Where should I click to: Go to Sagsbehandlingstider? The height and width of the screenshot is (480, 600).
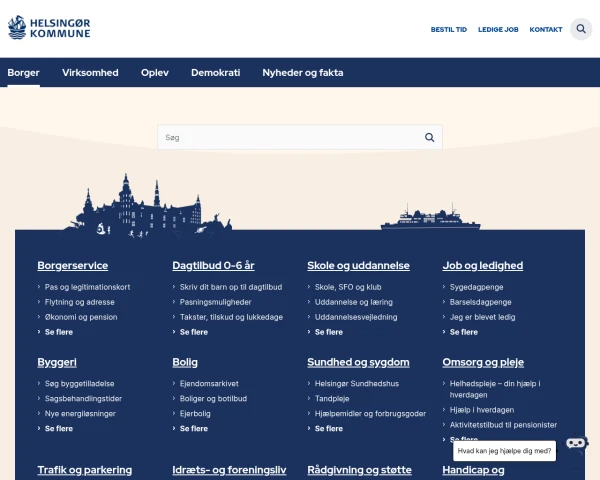[x=83, y=398]
